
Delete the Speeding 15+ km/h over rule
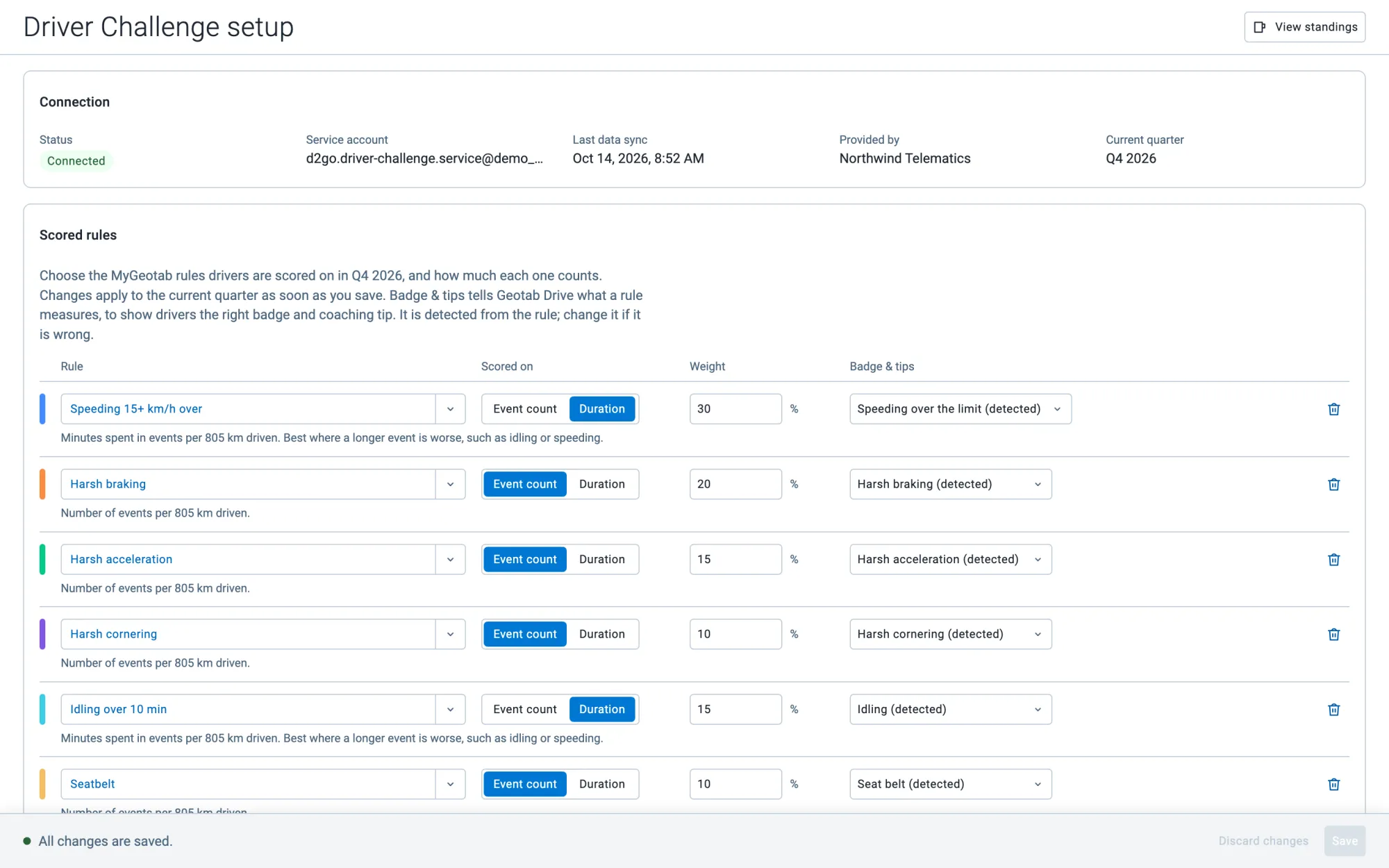pos(1333,409)
